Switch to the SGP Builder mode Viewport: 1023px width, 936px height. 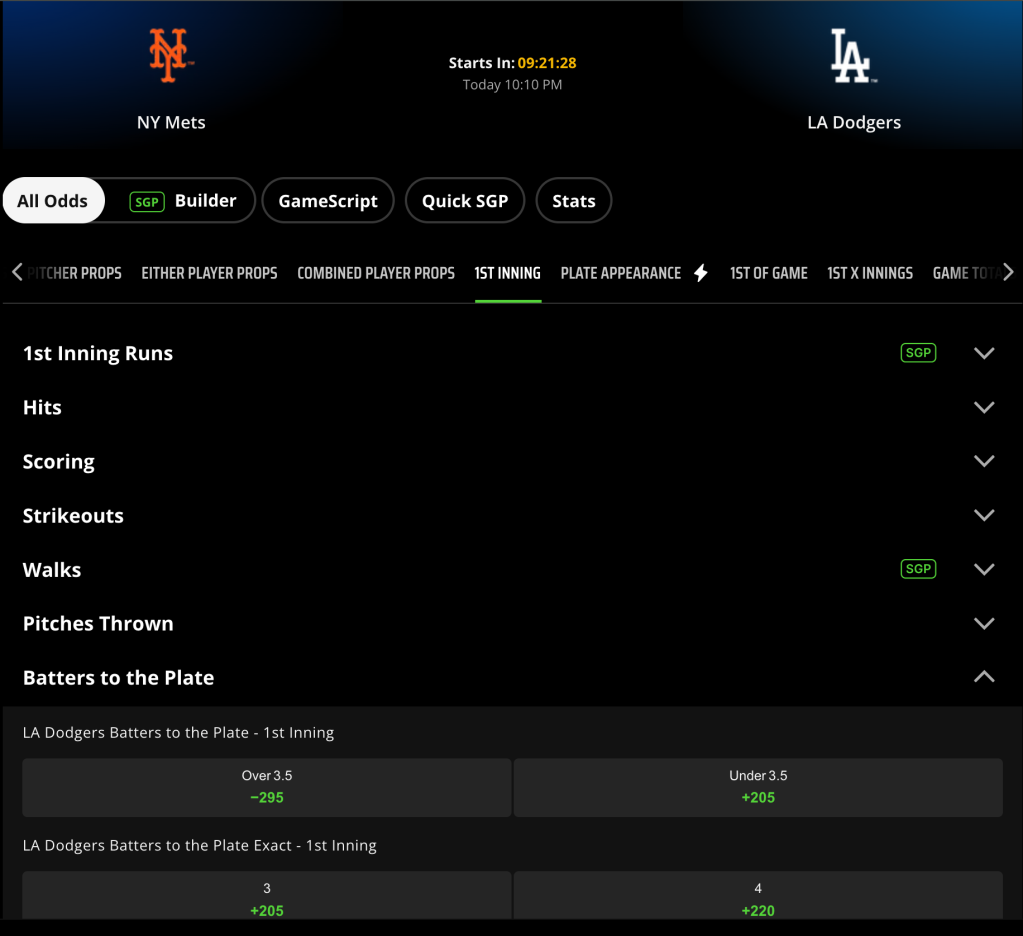point(183,200)
